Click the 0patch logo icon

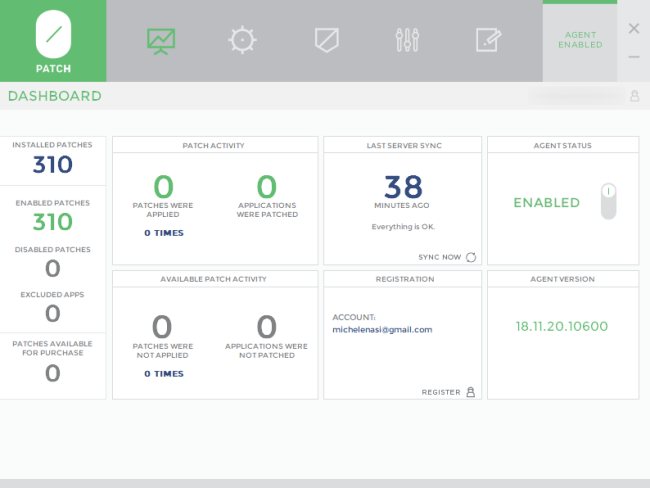click(53, 34)
